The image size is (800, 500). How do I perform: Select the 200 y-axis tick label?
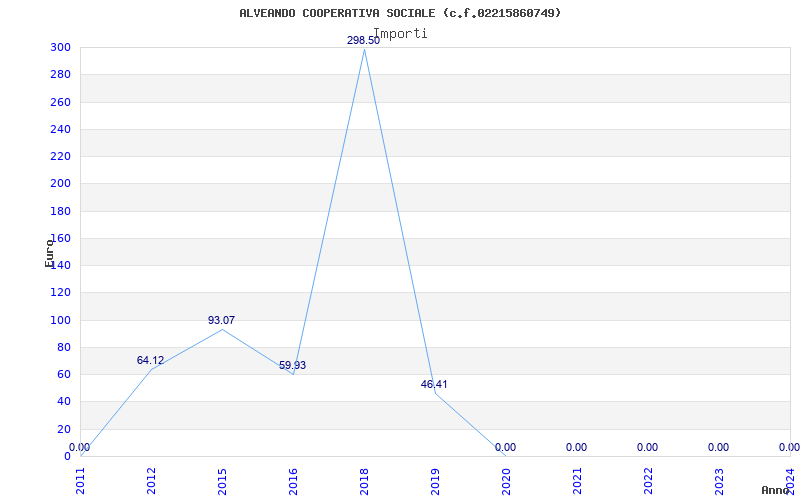click(x=60, y=184)
